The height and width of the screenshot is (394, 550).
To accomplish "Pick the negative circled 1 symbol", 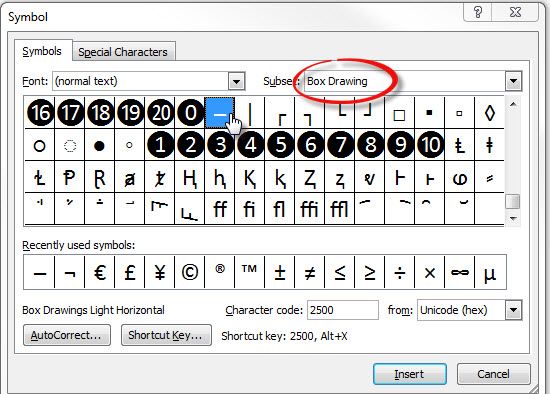I will click(x=160, y=145).
